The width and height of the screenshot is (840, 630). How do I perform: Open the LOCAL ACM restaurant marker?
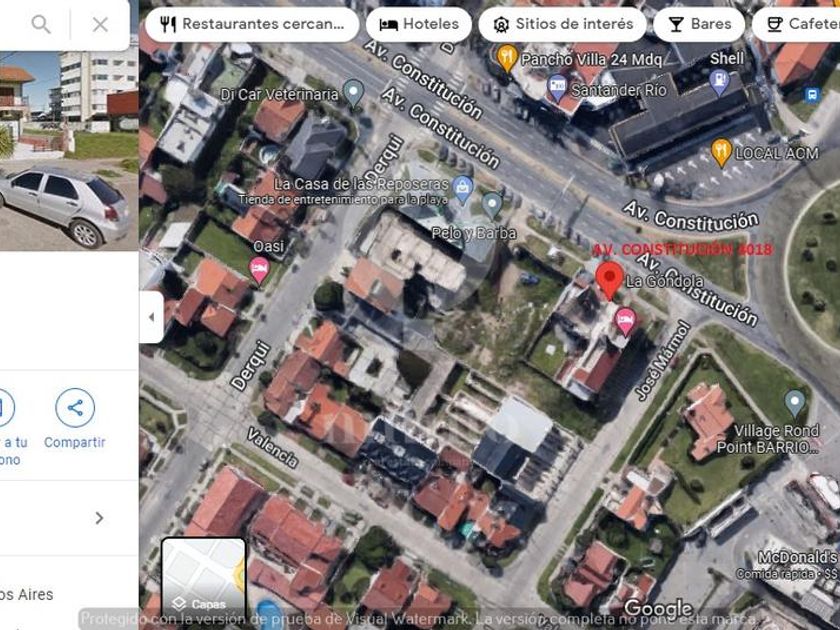tap(722, 153)
